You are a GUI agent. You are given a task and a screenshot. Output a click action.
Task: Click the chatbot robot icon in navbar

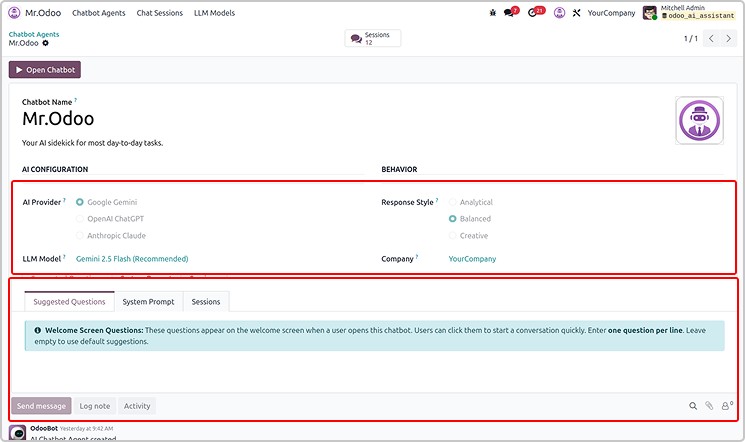coord(559,13)
